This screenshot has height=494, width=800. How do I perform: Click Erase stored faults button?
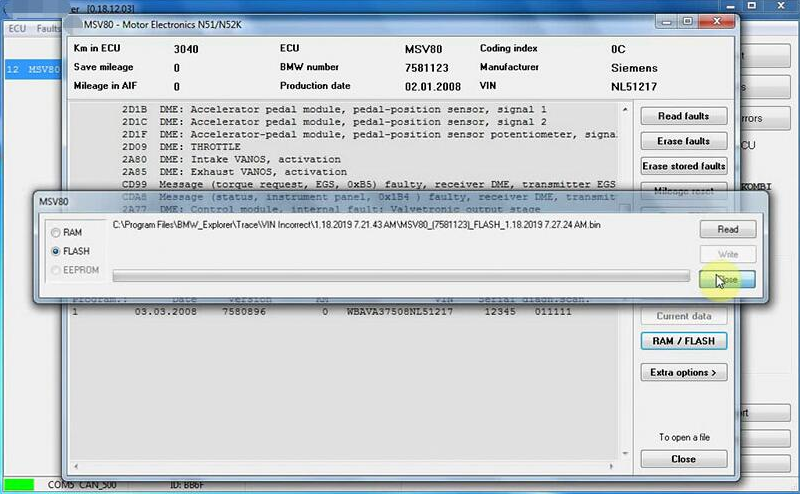coord(684,166)
